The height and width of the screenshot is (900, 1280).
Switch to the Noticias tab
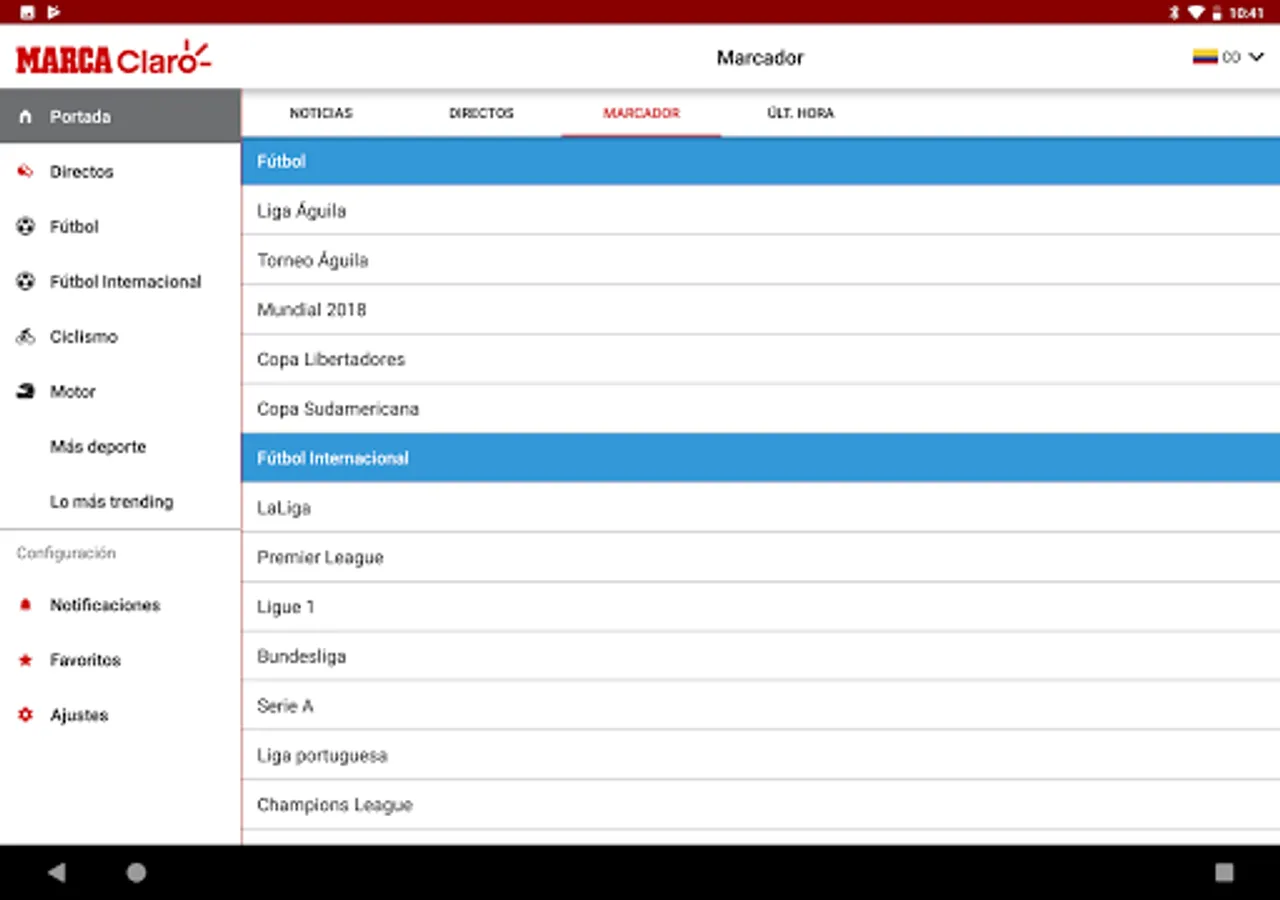[321, 113]
